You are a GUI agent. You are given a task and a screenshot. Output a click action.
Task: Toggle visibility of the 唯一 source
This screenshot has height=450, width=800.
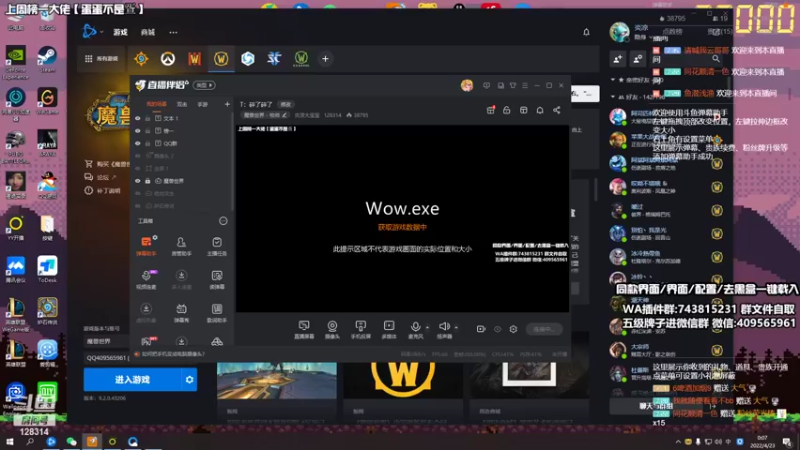pos(138,131)
